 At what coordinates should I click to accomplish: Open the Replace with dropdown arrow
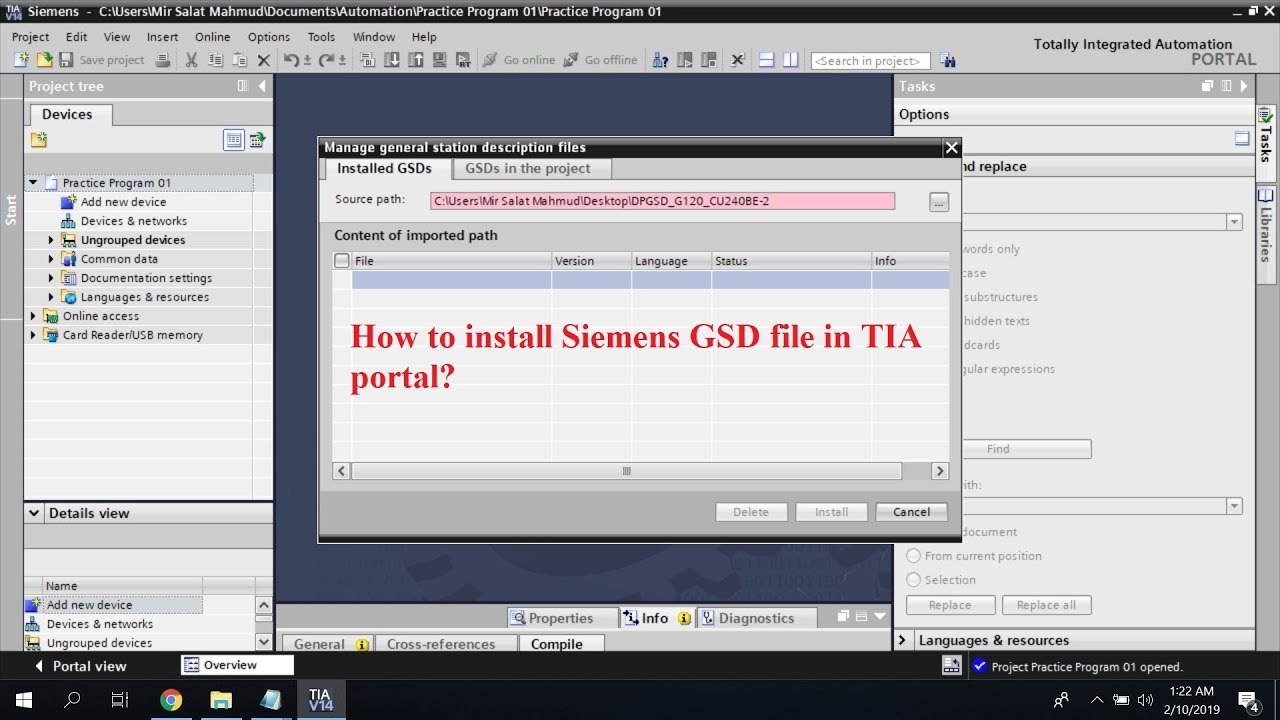pos(1235,507)
